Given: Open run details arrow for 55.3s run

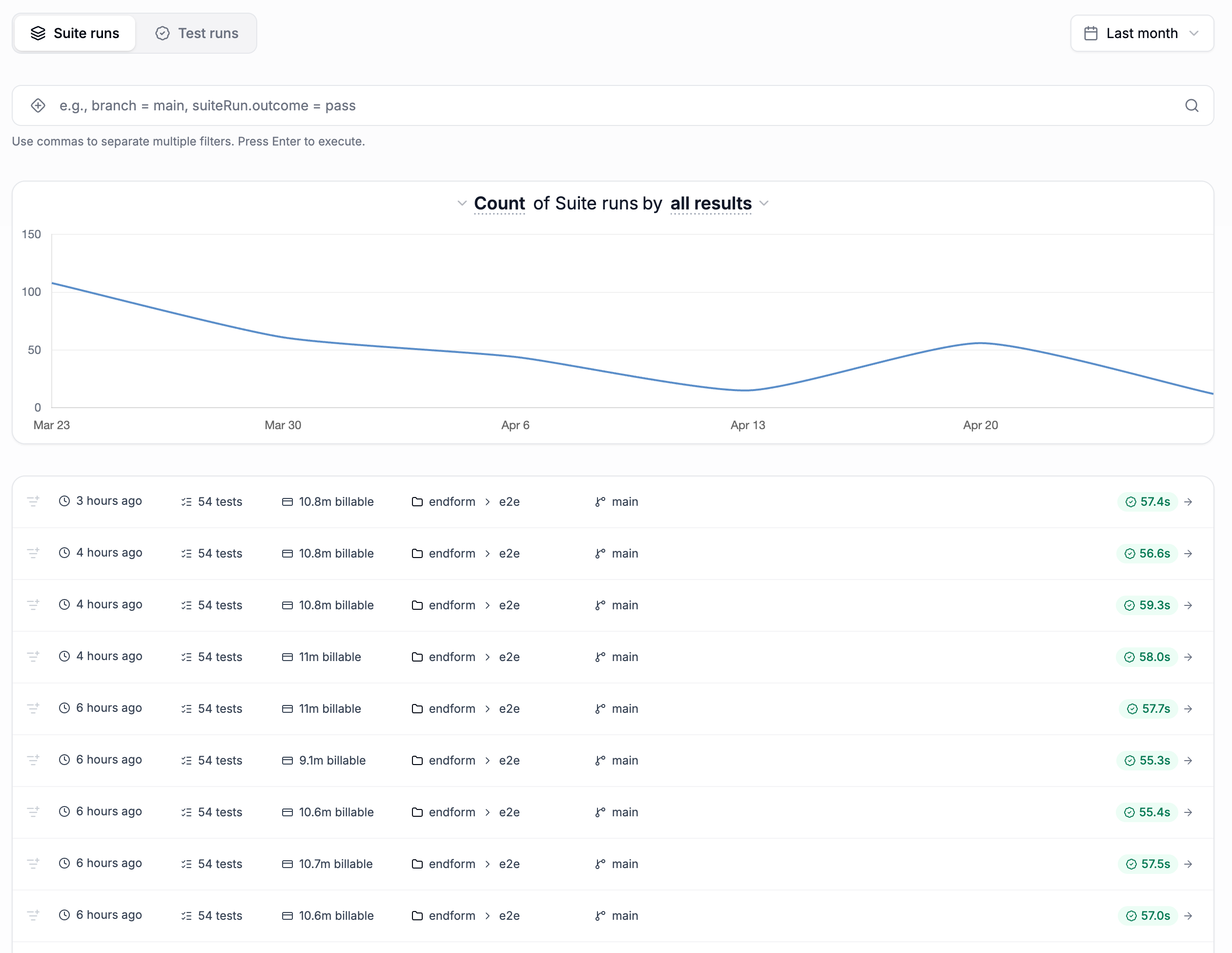Looking at the screenshot, I should point(1189,760).
